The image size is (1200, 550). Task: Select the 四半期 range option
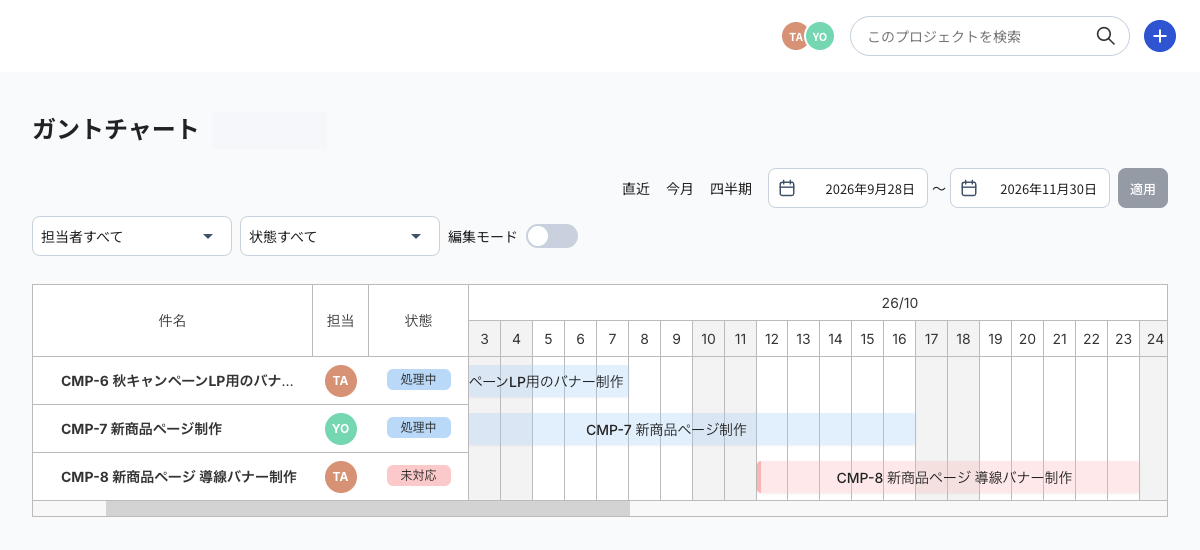pyautogui.click(x=731, y=188)
